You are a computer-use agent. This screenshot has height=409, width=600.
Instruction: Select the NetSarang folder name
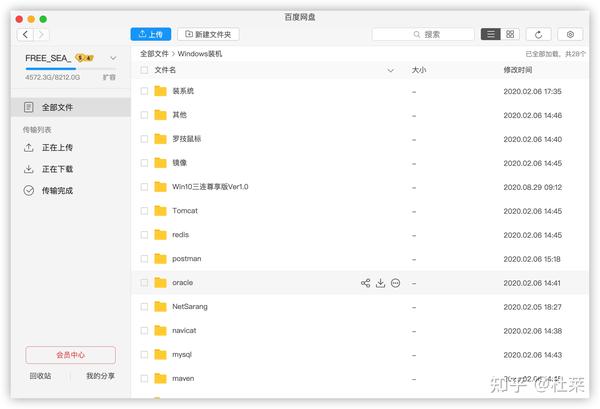tap(190, 307)
